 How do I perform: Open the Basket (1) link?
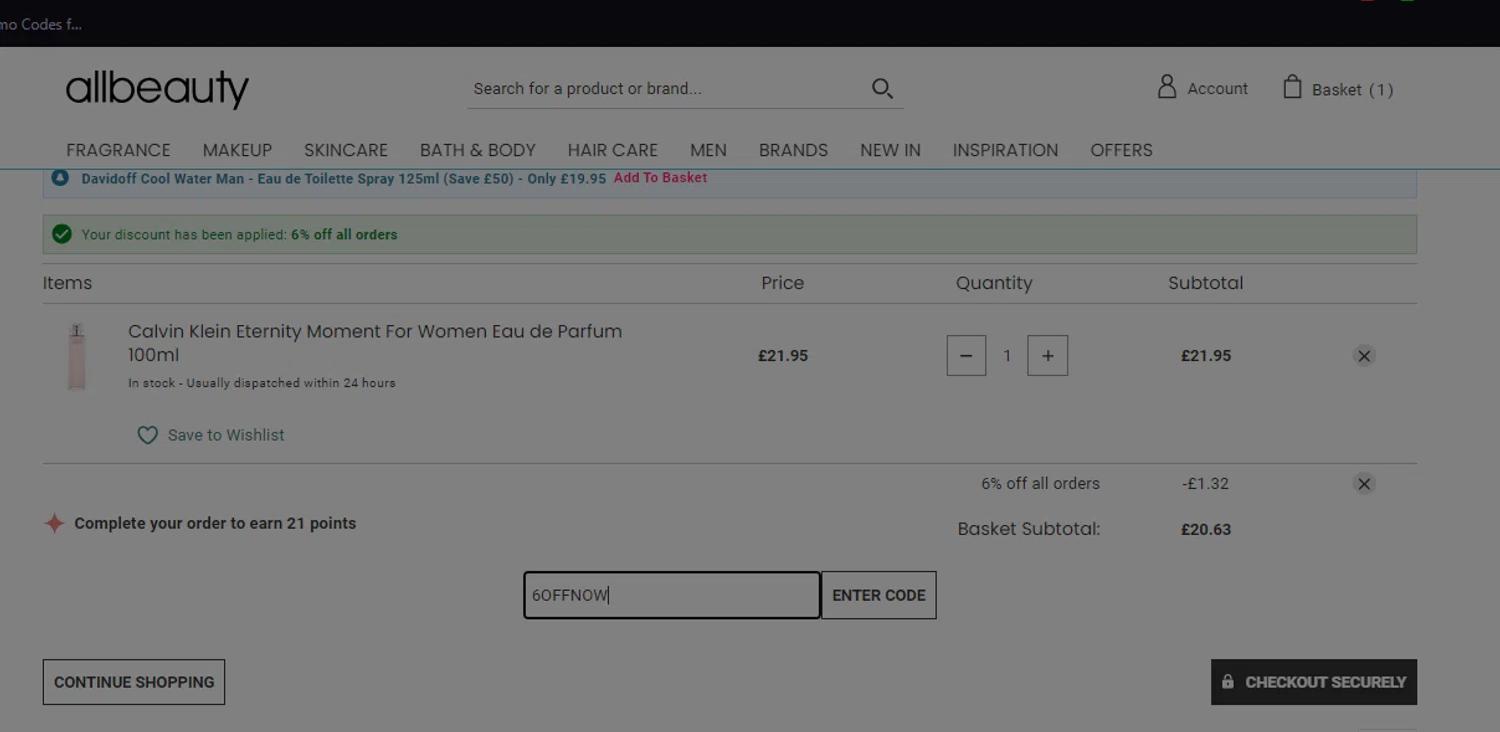[1352, 90]
